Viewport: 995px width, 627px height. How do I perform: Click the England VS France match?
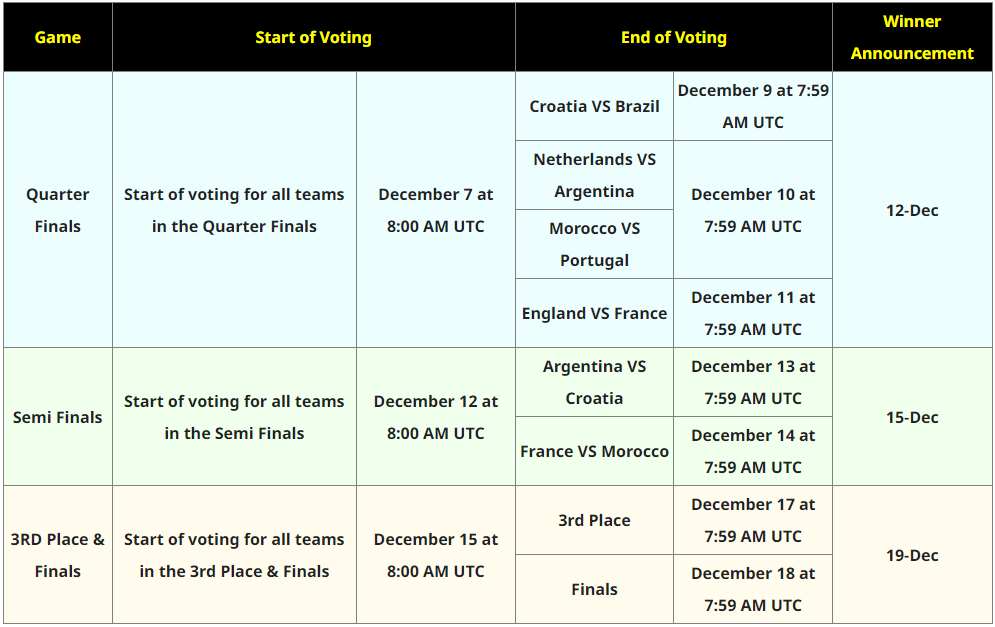pos(595,314)
